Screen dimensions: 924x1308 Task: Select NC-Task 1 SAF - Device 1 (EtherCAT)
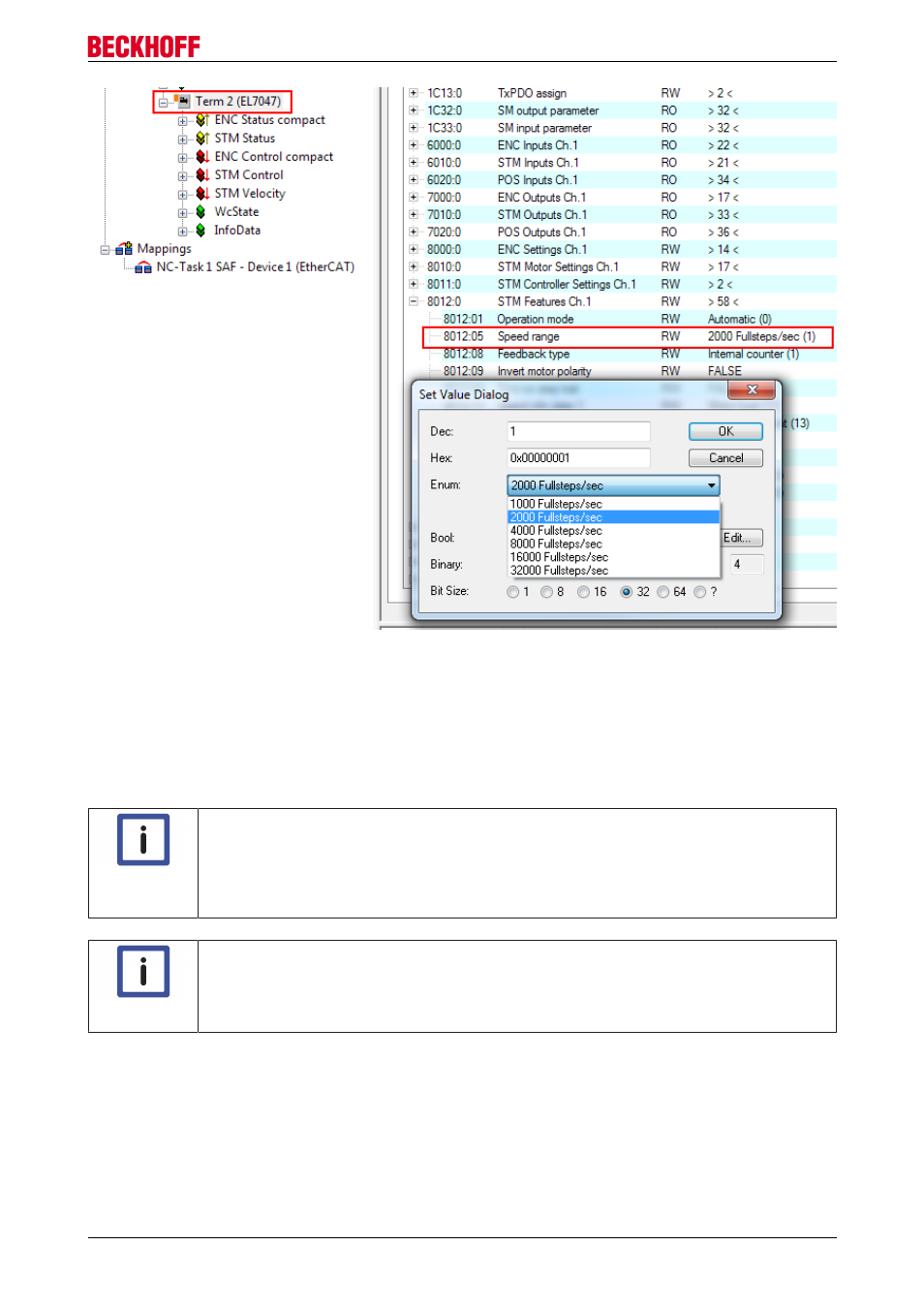(x=255, y=267)
